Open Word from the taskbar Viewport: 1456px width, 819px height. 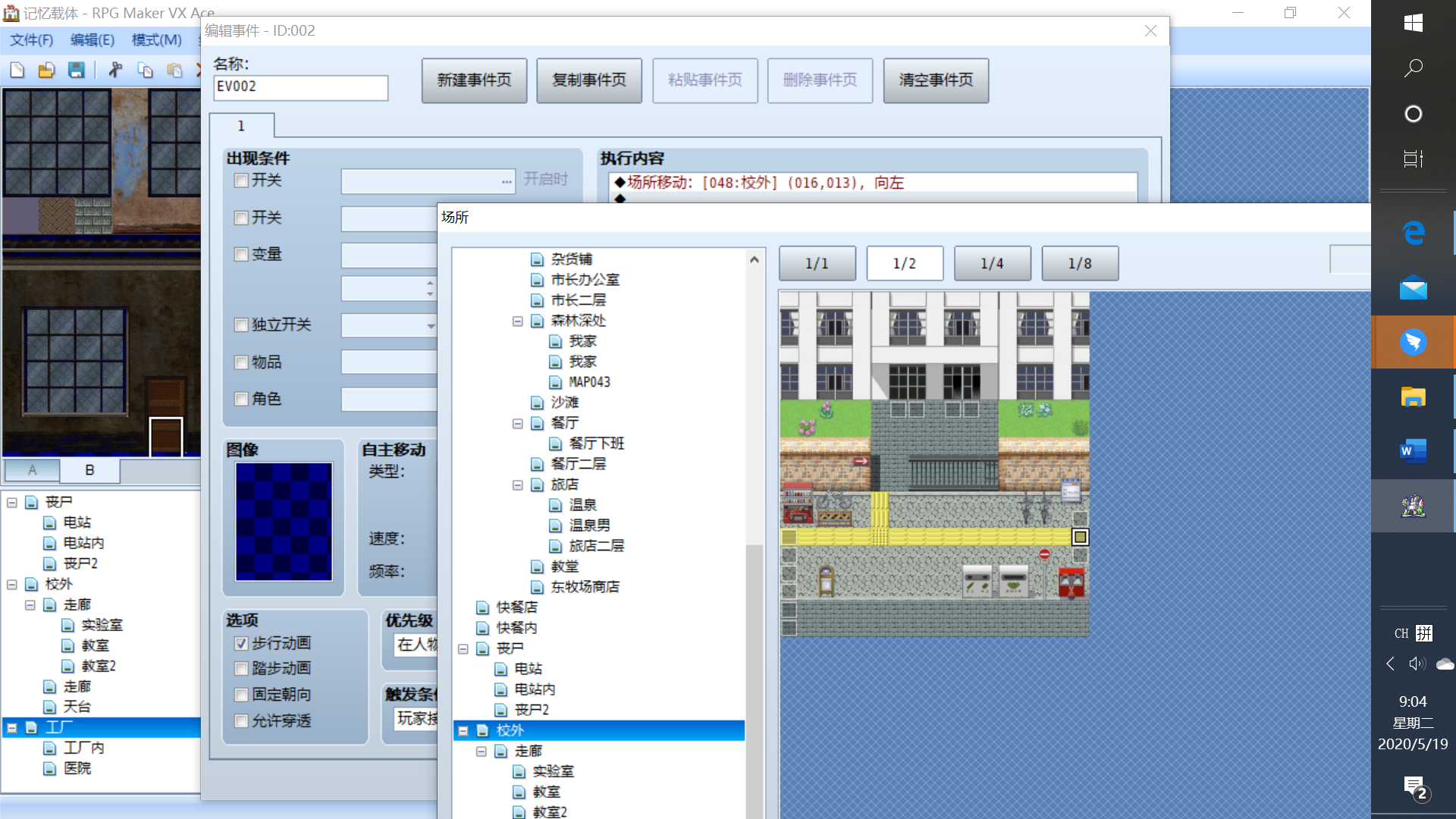[1413, 451]
